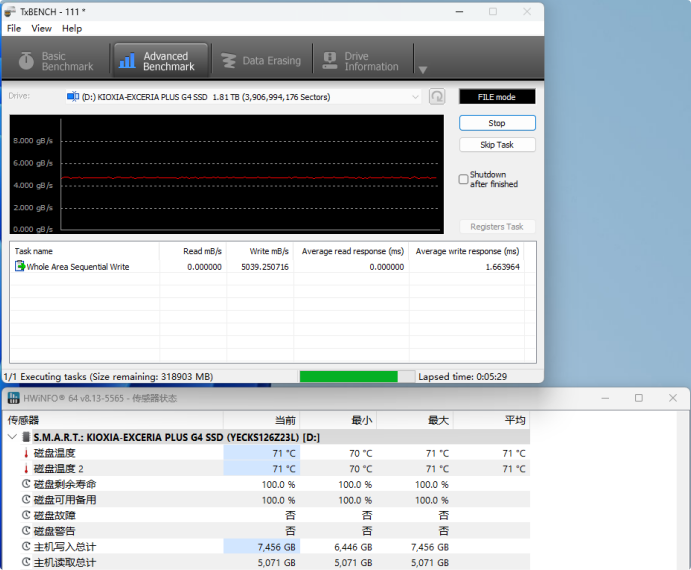The image size is (691, 570).
Task: Click the clock icon next to 磁盘剩余寿命
Action: [26, 484]
